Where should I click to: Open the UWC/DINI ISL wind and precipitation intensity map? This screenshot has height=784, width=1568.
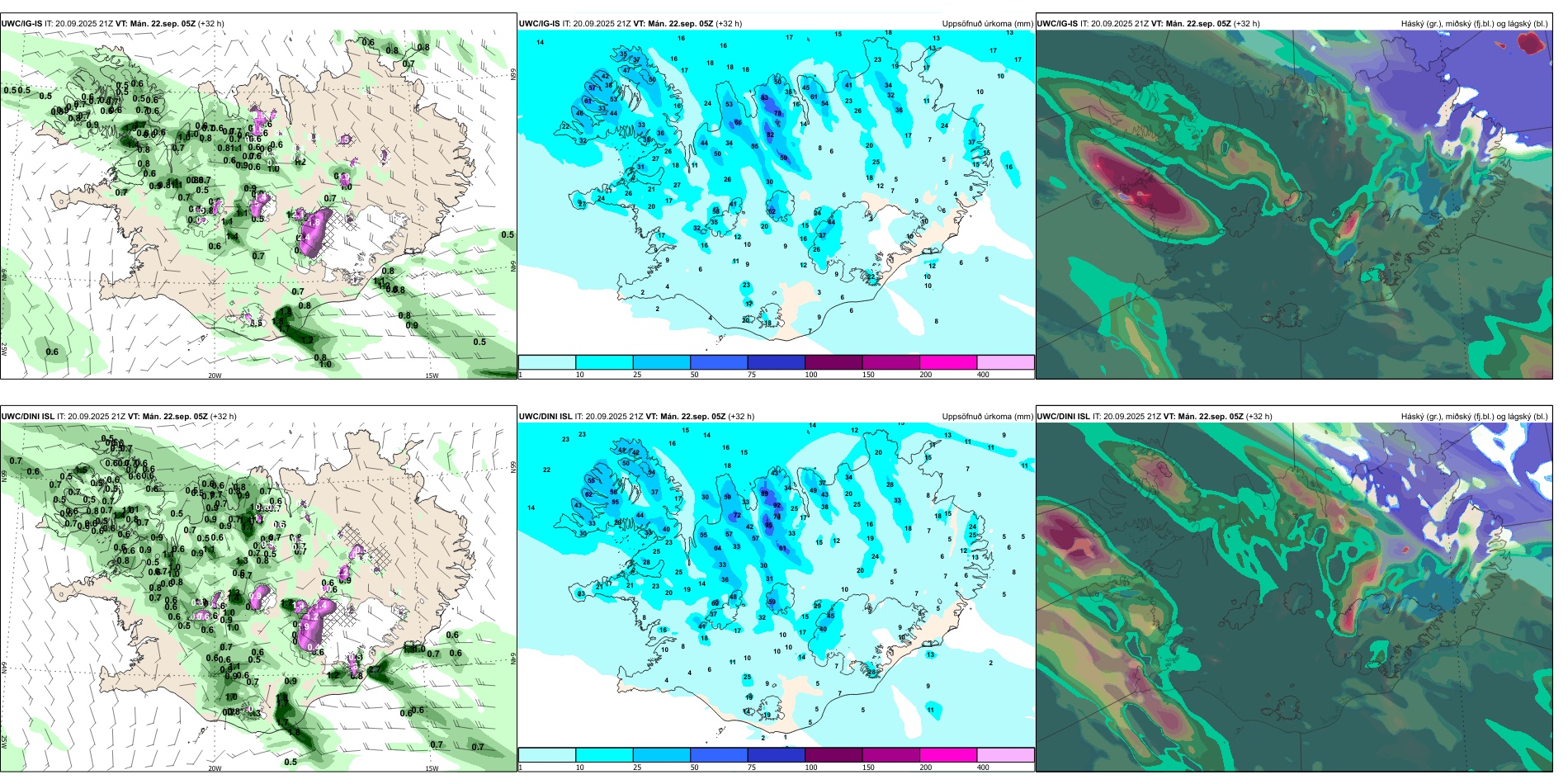[x=258, y=597]
